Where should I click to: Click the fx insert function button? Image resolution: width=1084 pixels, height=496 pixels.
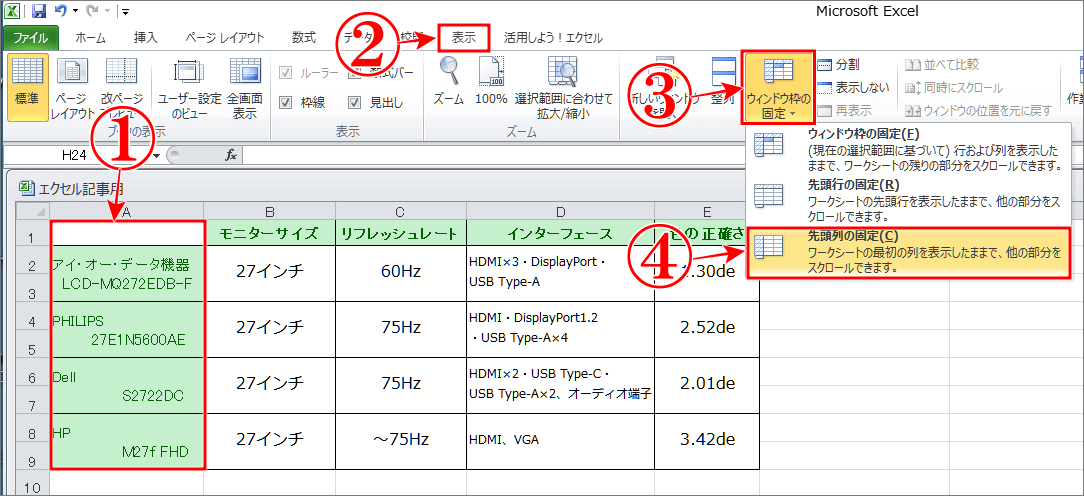[231, 156]
